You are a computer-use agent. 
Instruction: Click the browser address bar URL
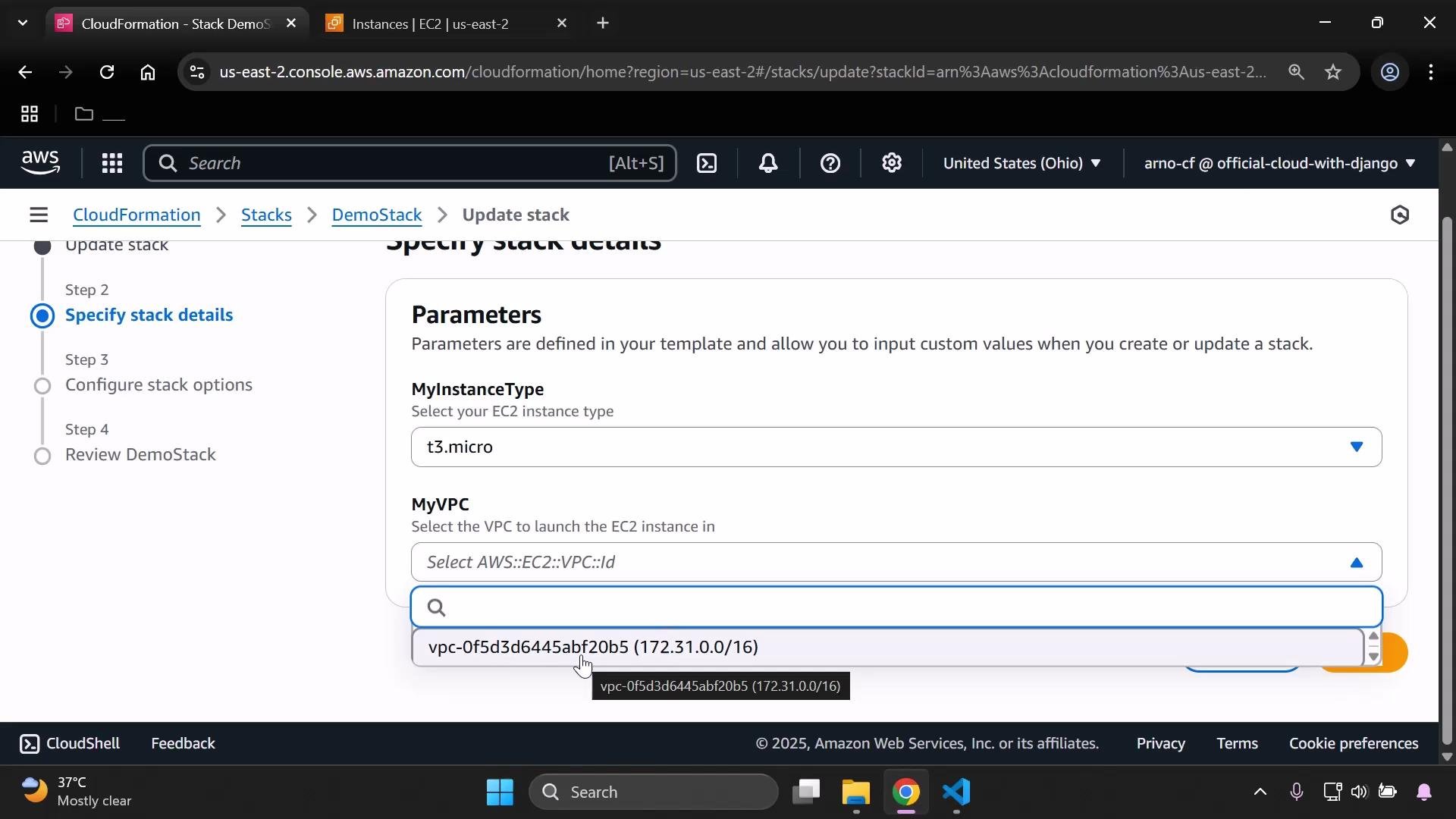click(x=742, y=72)
